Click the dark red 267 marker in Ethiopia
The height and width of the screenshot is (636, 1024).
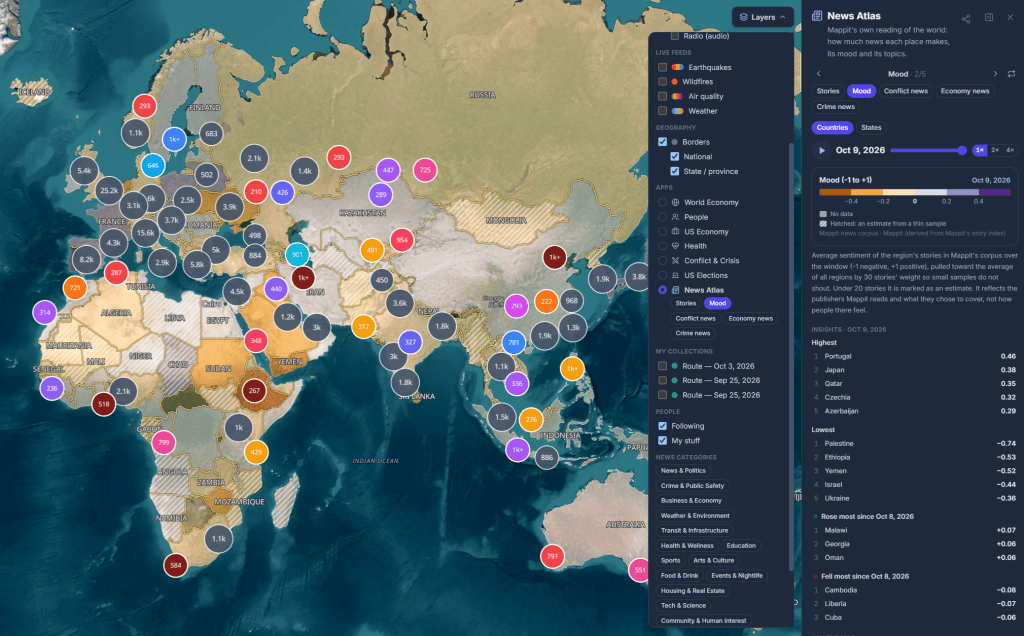(254, 390)
